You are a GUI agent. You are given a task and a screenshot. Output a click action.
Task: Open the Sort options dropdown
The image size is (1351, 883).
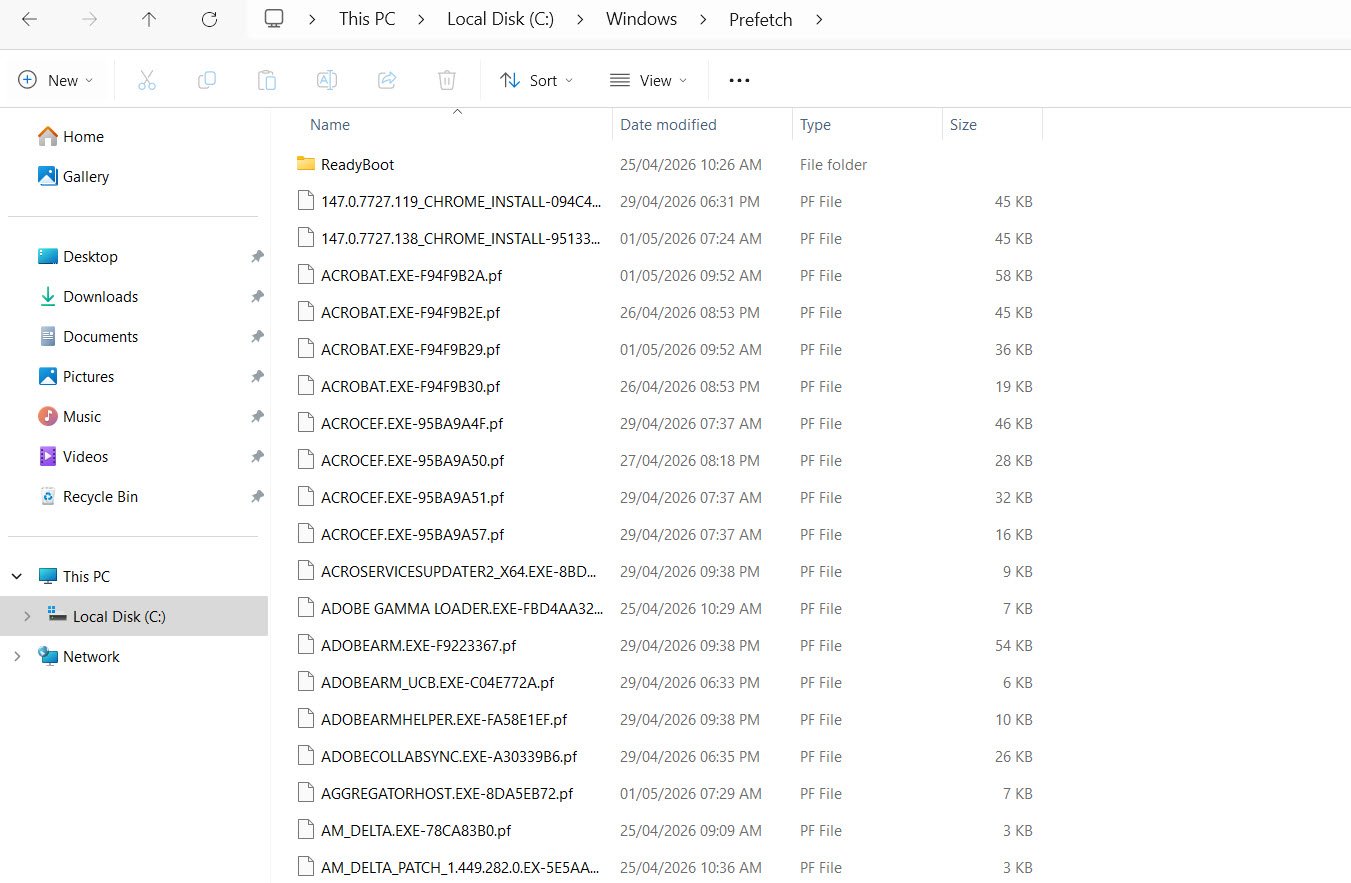point(537,80)
